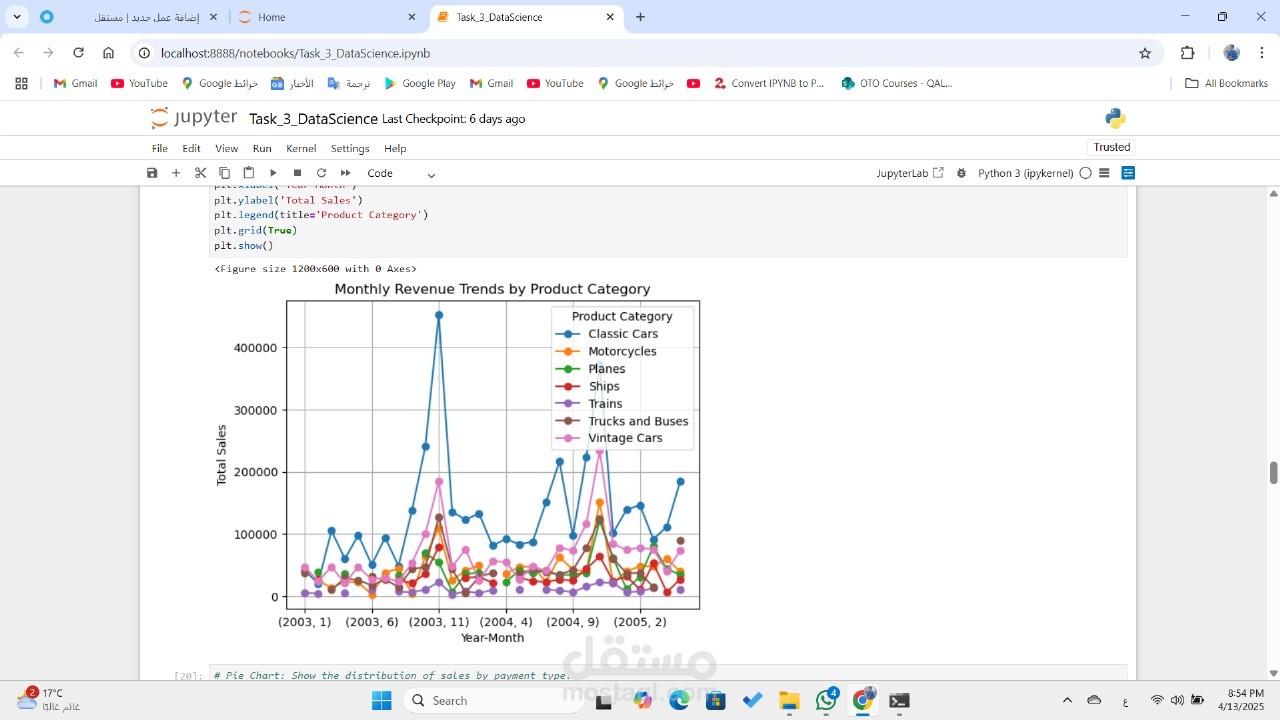Restart the kernel using the circular arrow

point(321,173)
